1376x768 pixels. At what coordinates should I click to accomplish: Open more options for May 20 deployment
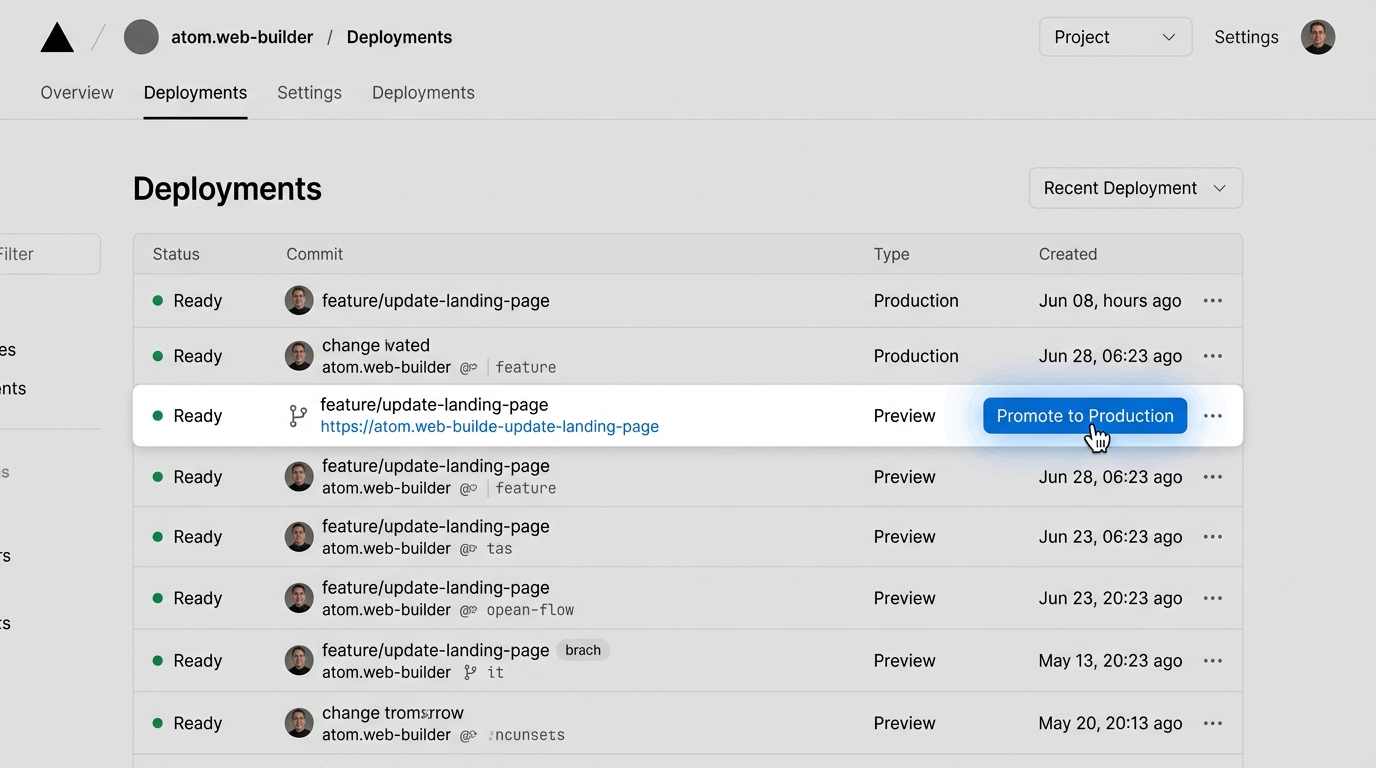1212,723
